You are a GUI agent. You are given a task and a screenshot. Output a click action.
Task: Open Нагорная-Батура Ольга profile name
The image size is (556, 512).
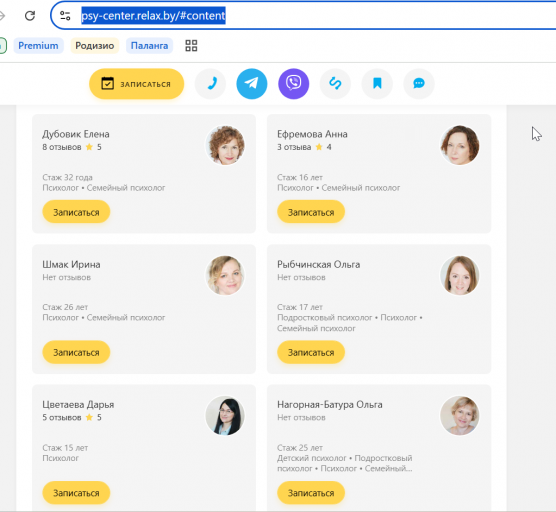click(x=330, y=405)
